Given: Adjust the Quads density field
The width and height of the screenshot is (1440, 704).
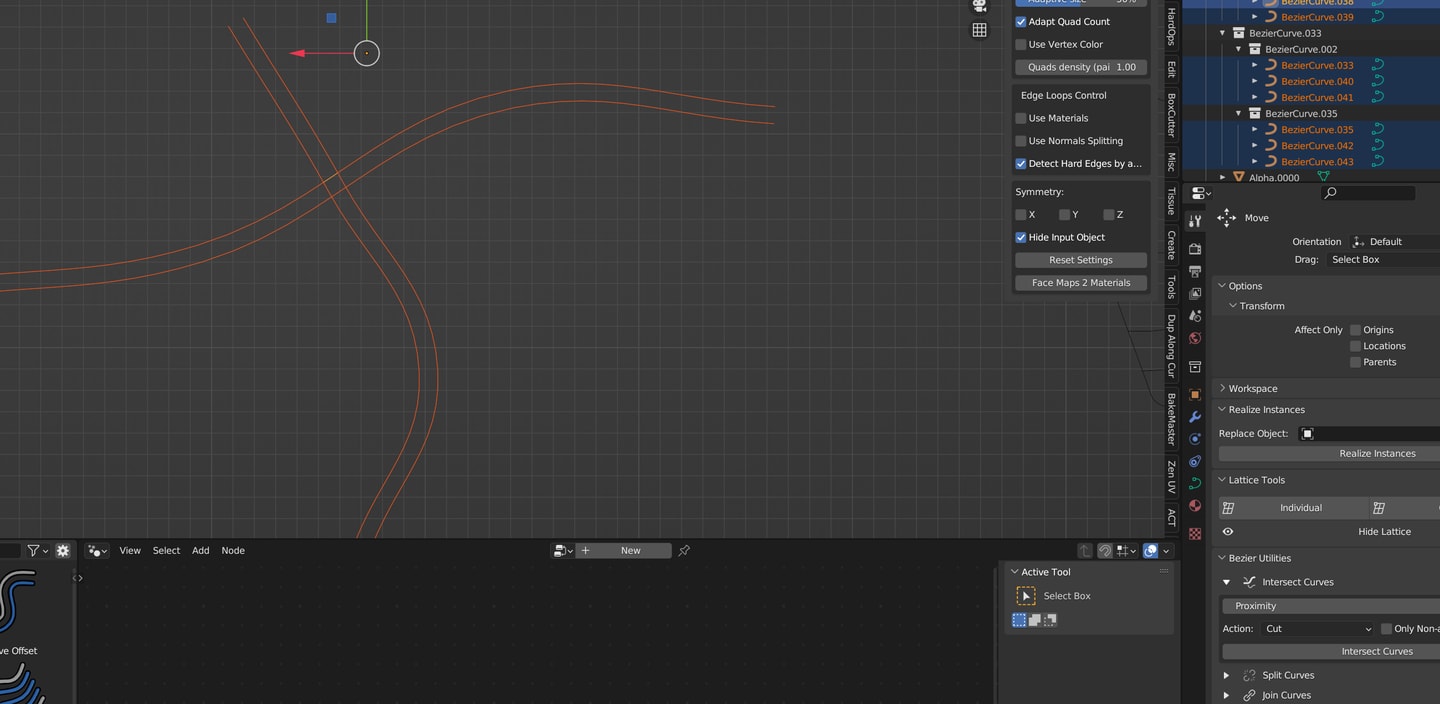Looking at the screenshot, I should pos(1081,67).
